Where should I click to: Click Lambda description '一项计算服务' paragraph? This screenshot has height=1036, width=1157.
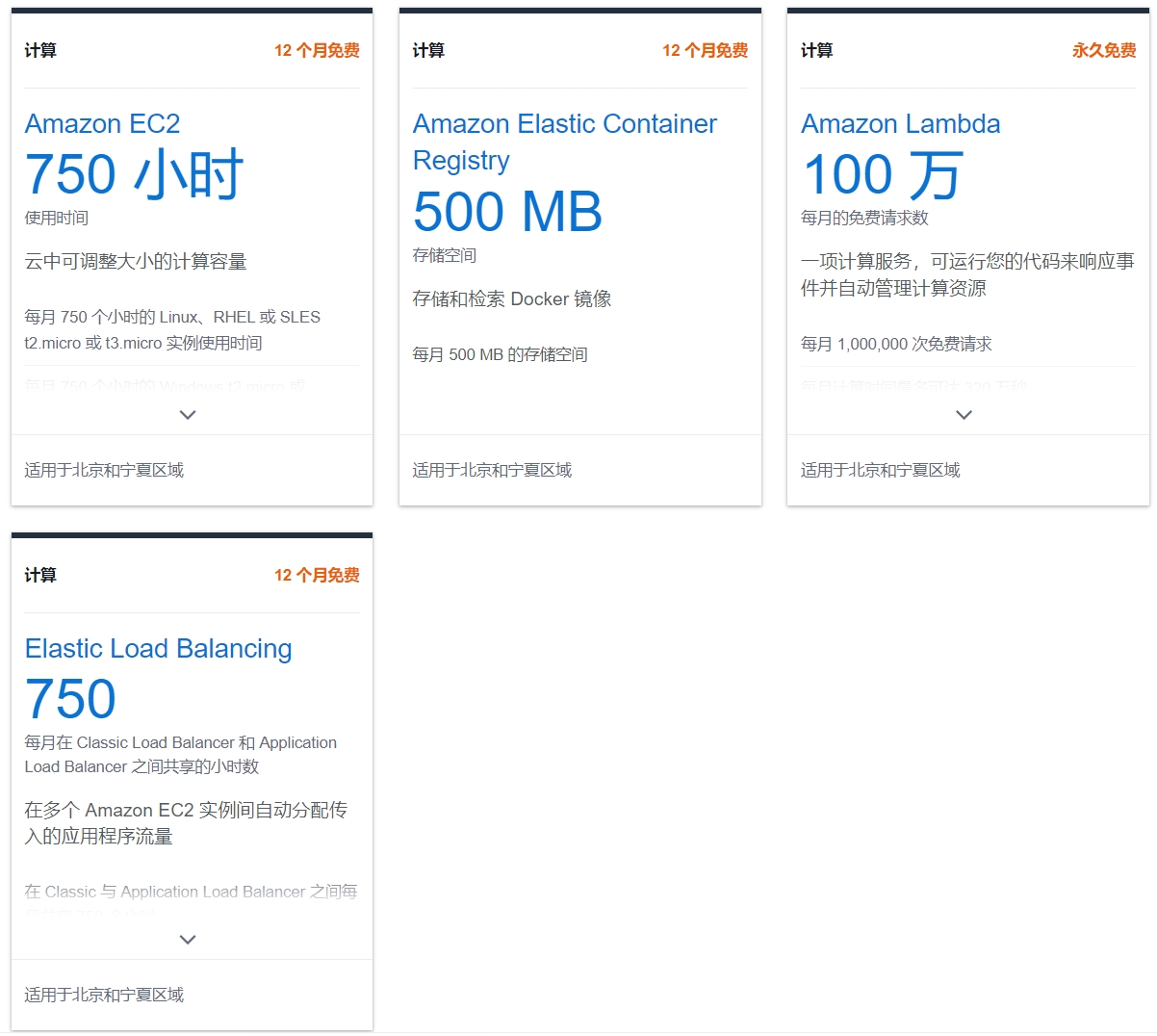pos(967,275)
